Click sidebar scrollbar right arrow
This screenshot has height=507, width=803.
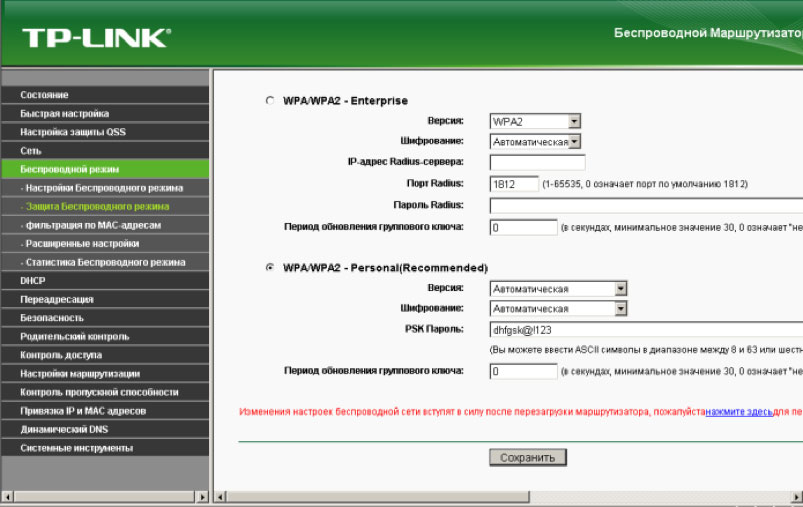click(x=202, y=497)
